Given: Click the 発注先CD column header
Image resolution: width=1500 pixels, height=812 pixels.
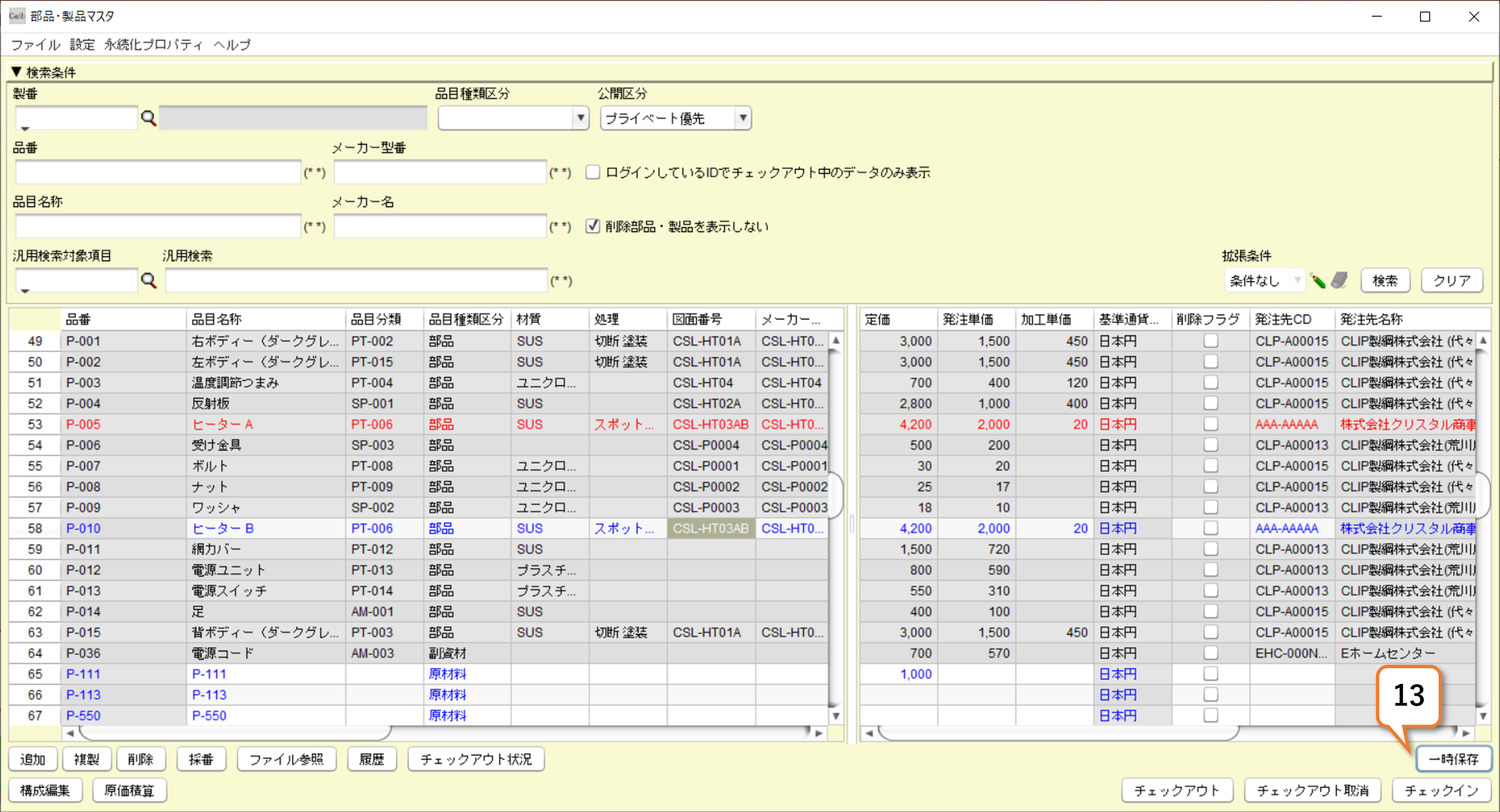Looking at the screenshot, I should pos(1292,319).
